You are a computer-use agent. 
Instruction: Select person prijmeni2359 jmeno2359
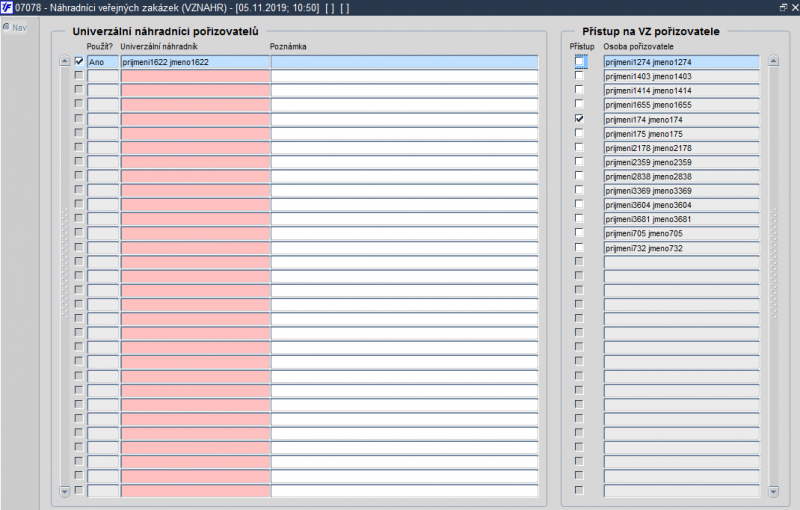681,163
